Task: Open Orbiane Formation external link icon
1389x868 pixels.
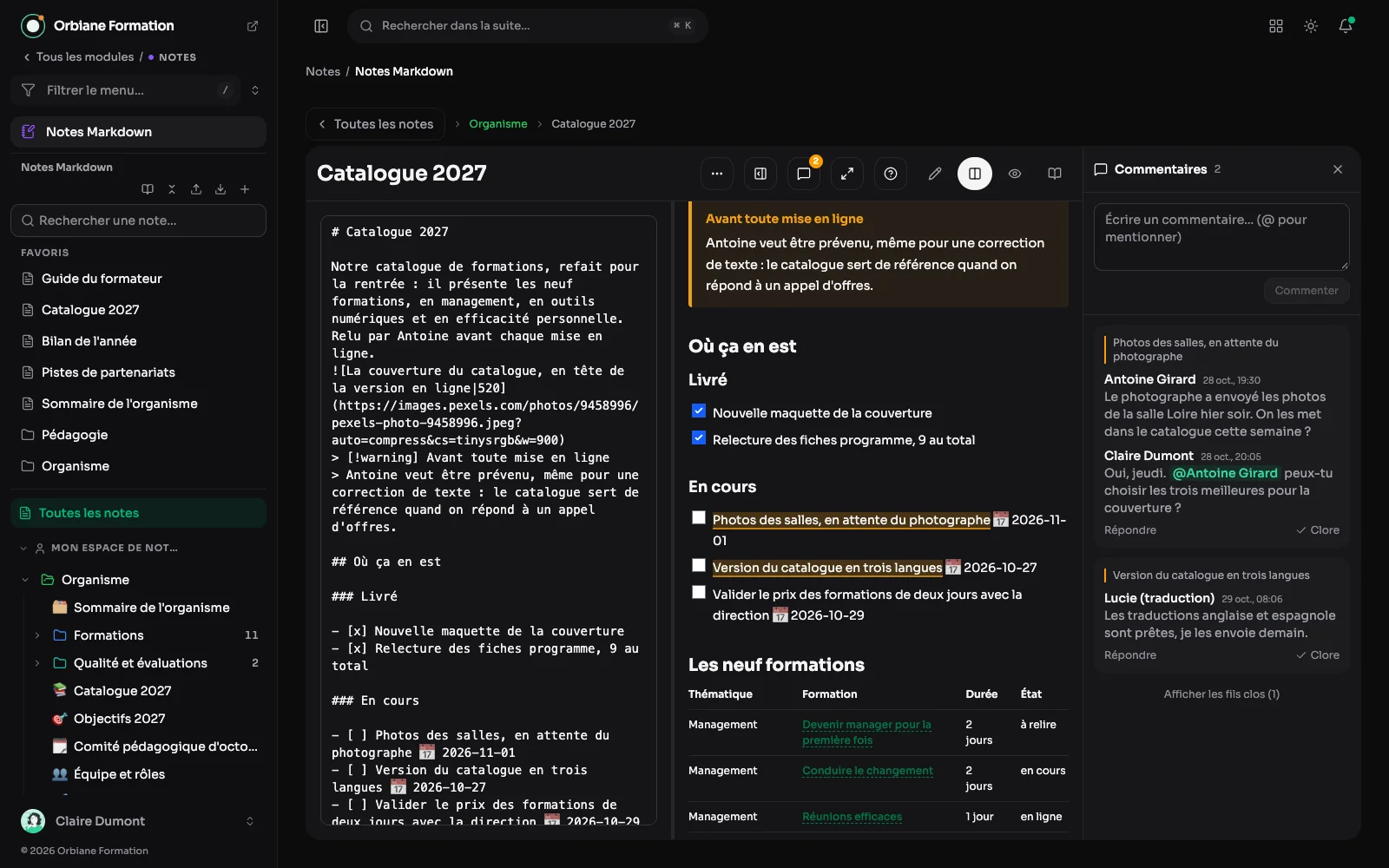Action: pos(253,26)
